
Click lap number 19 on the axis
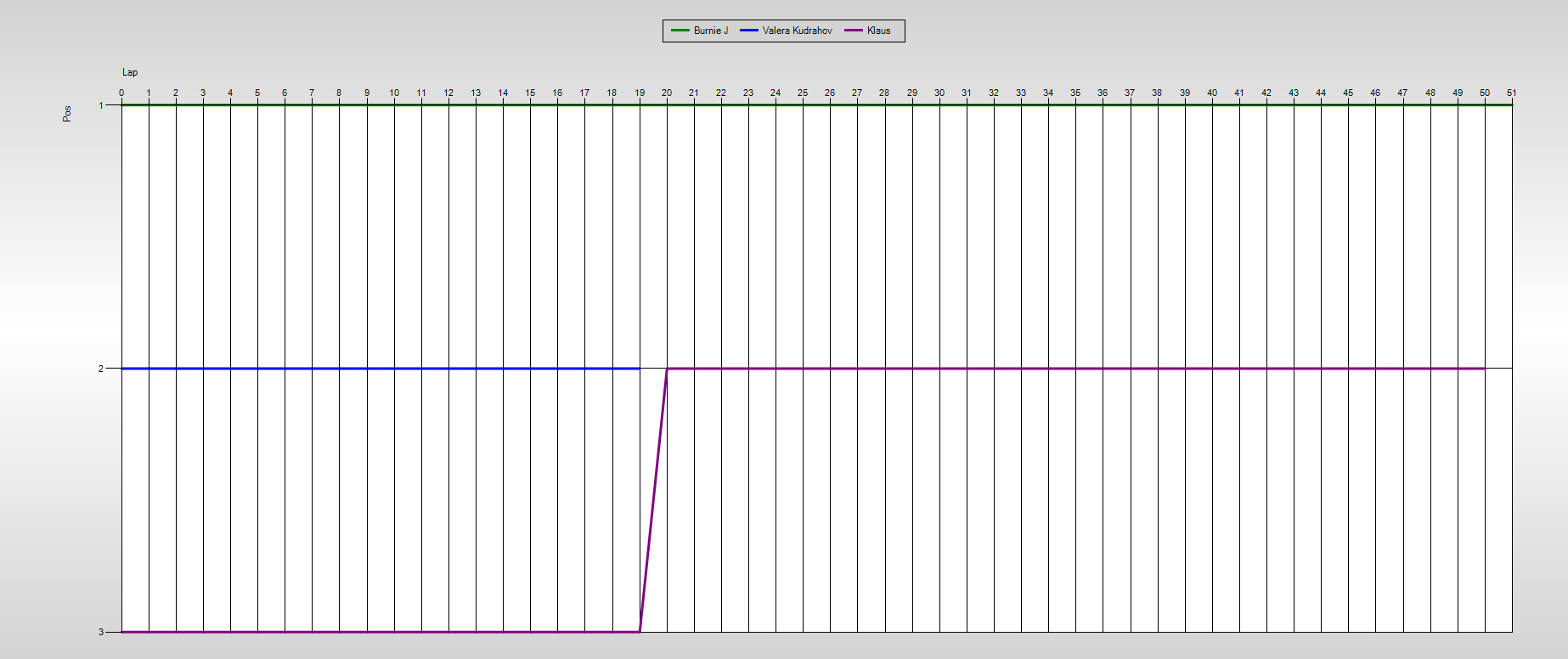click(640, 93)
